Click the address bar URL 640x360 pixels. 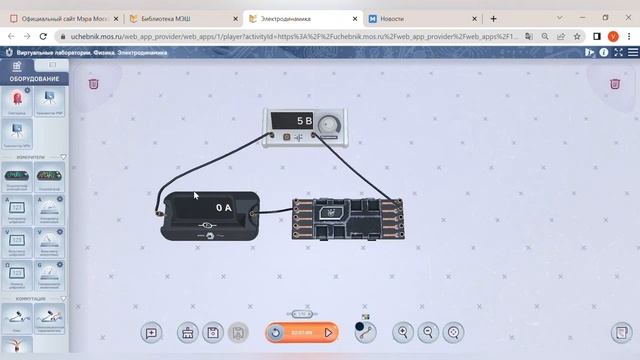click(294, 36)
